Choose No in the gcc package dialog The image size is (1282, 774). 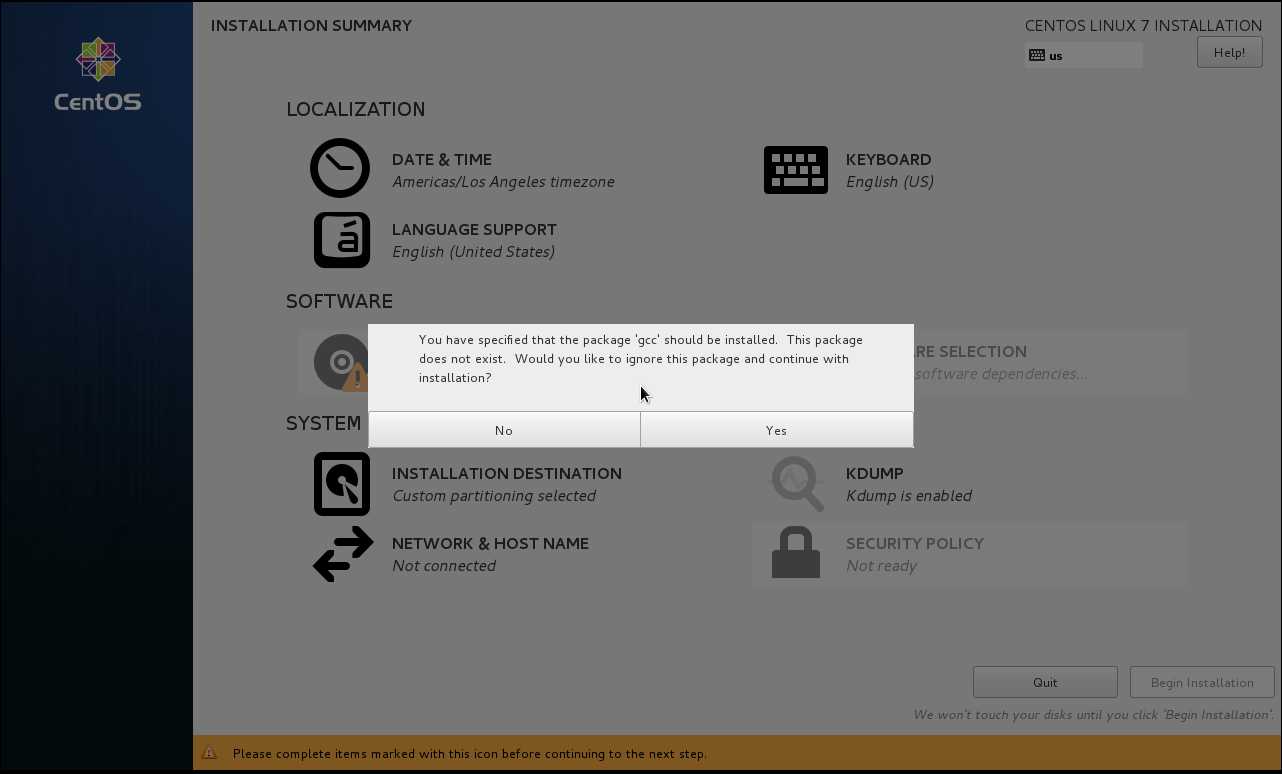[x=504, y=430]
